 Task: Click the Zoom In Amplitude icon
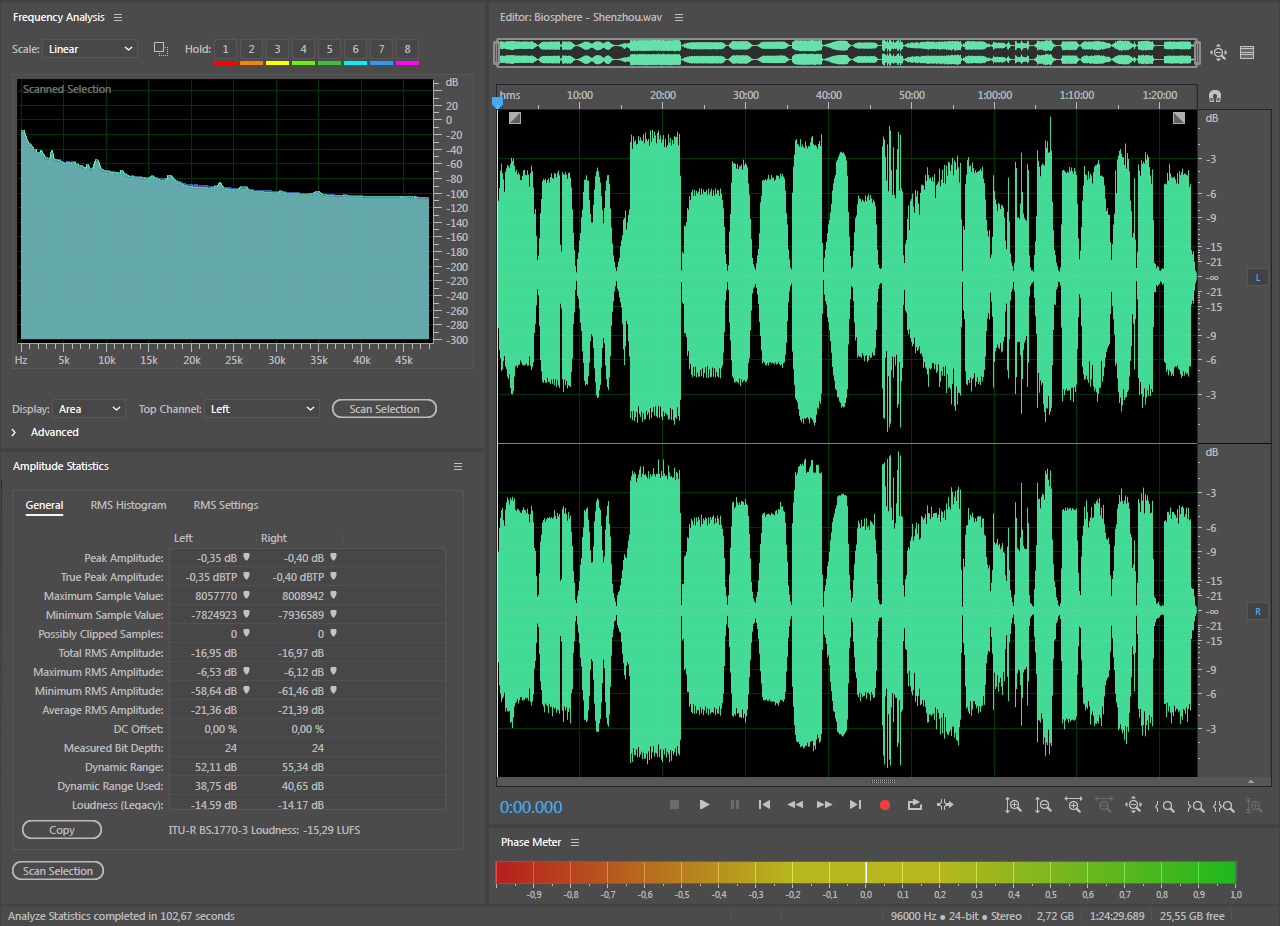tap(1014, 805)
